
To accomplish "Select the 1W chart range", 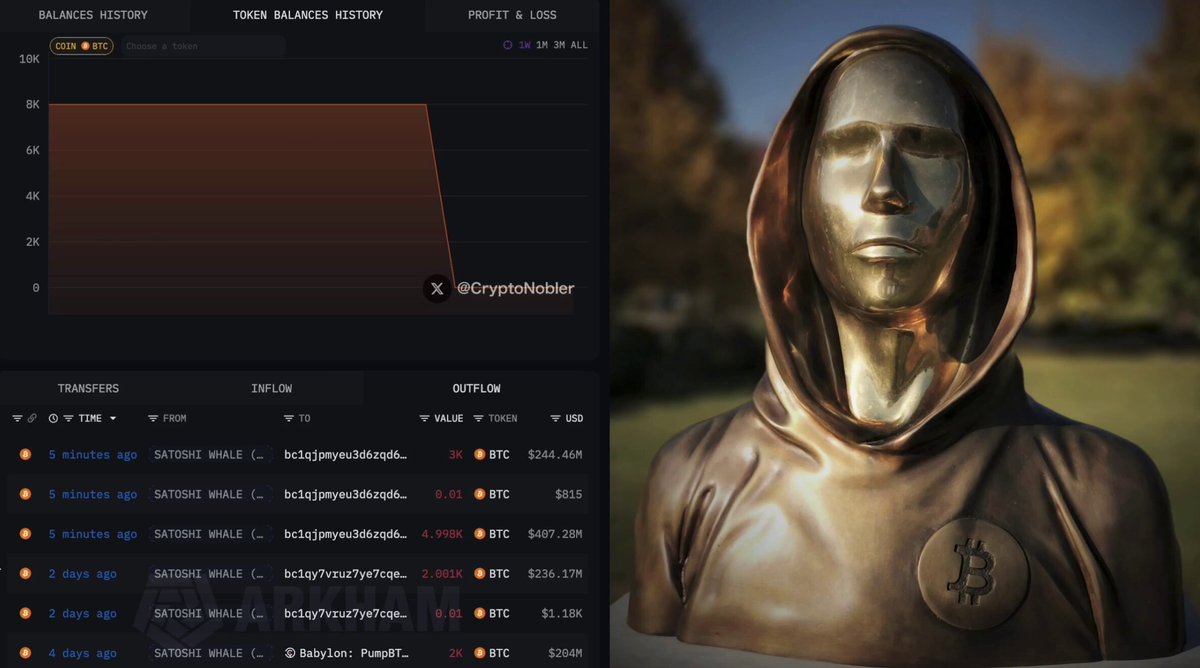I will click(x=524, y=45).
